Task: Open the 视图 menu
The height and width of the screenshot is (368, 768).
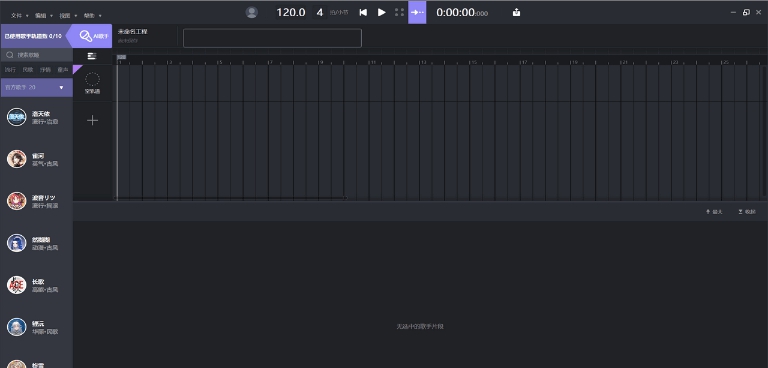Action: 65,16
